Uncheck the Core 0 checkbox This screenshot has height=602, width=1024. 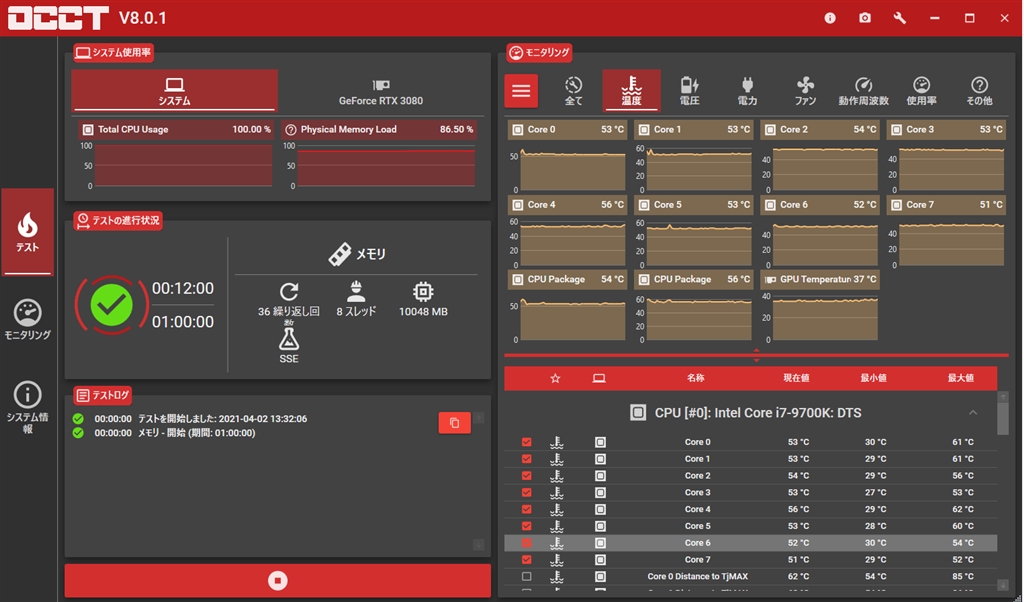click(526, 442)
